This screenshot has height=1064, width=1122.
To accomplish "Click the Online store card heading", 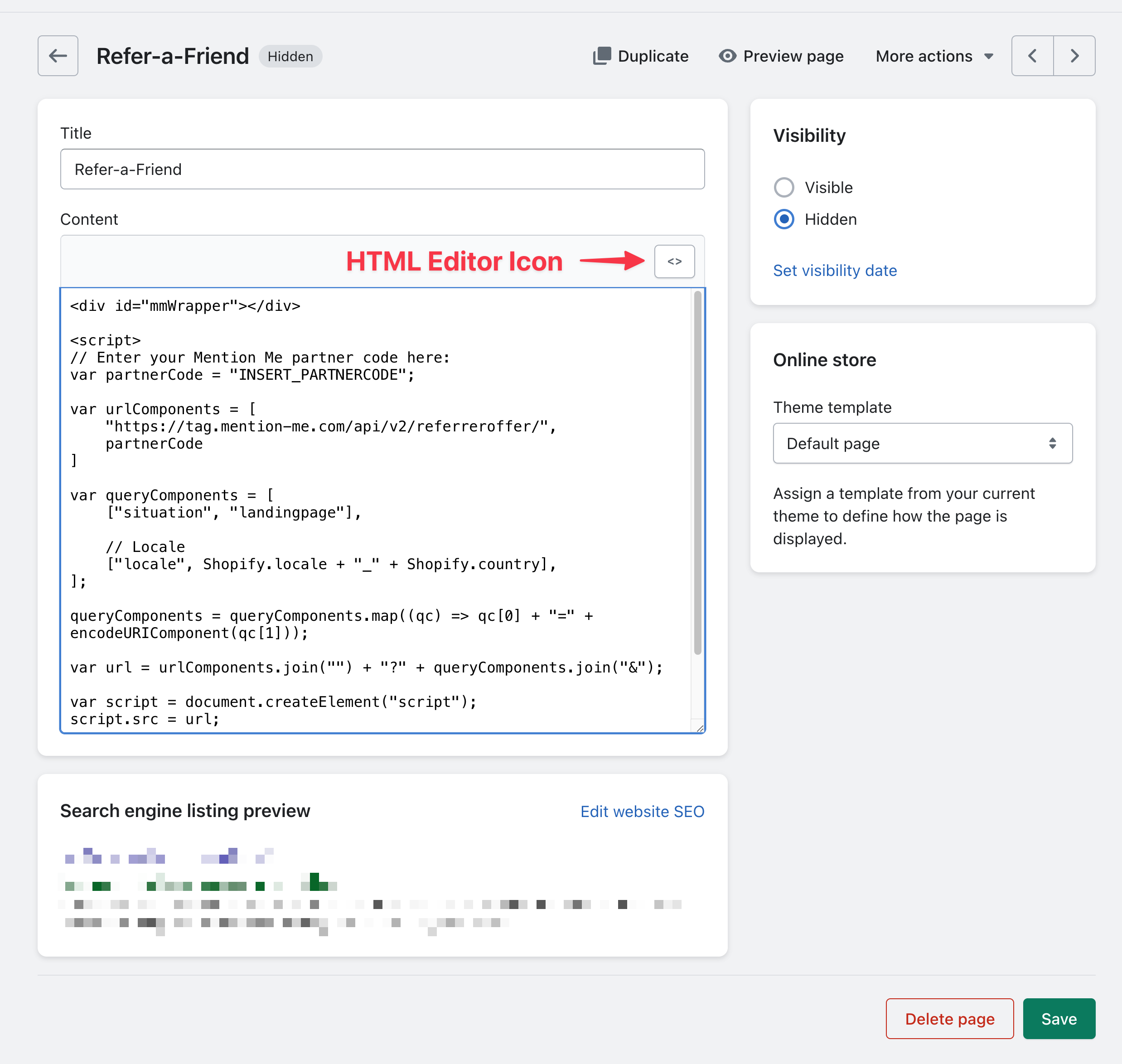I will point(824,360).
